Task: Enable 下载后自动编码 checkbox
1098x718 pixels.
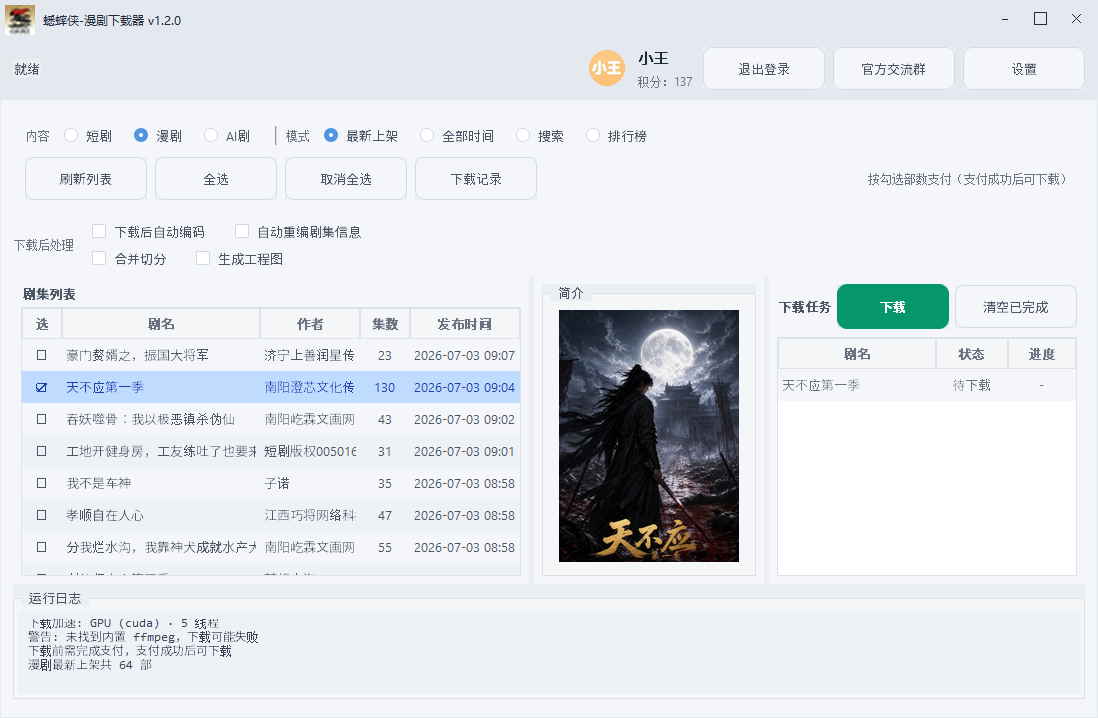Action: point(99,231)
